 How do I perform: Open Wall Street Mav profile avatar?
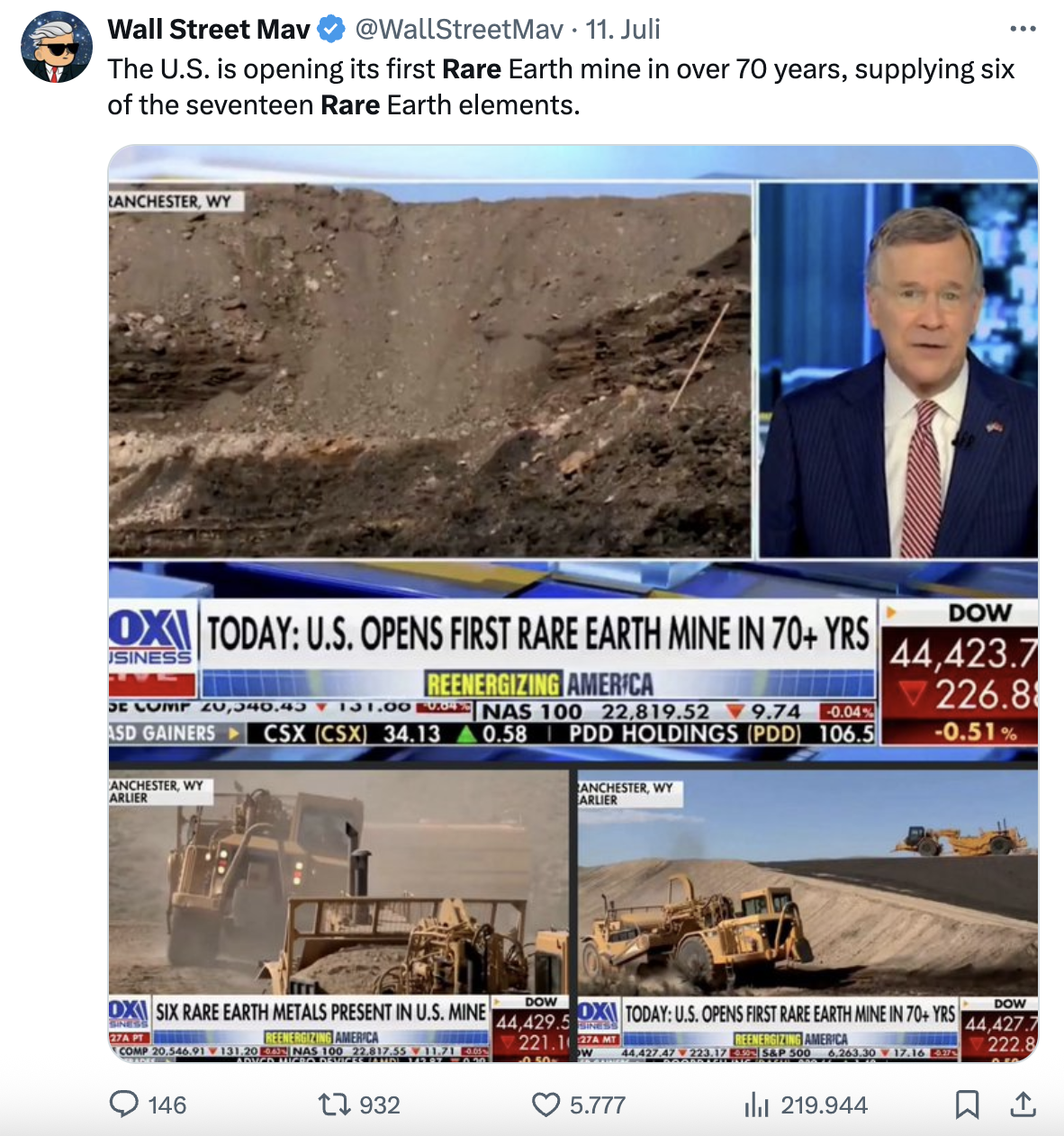click(x=56, y=47)
